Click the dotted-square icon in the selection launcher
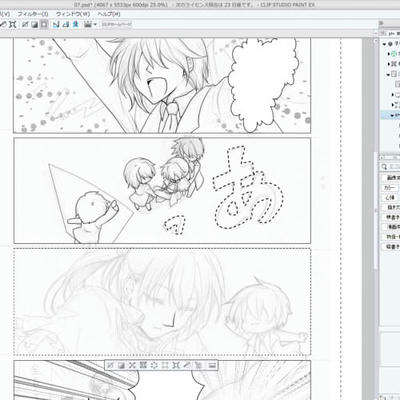 (165, 366)
